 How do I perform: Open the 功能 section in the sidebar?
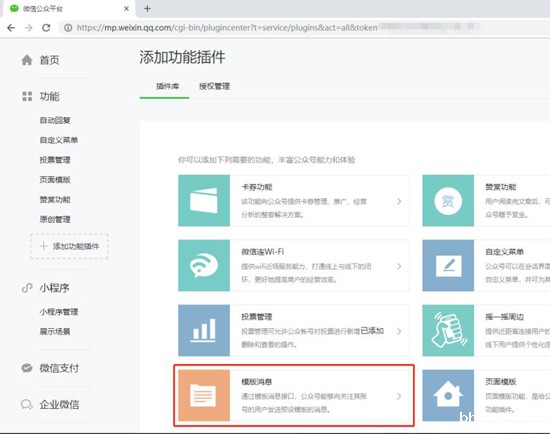(49, 96)
